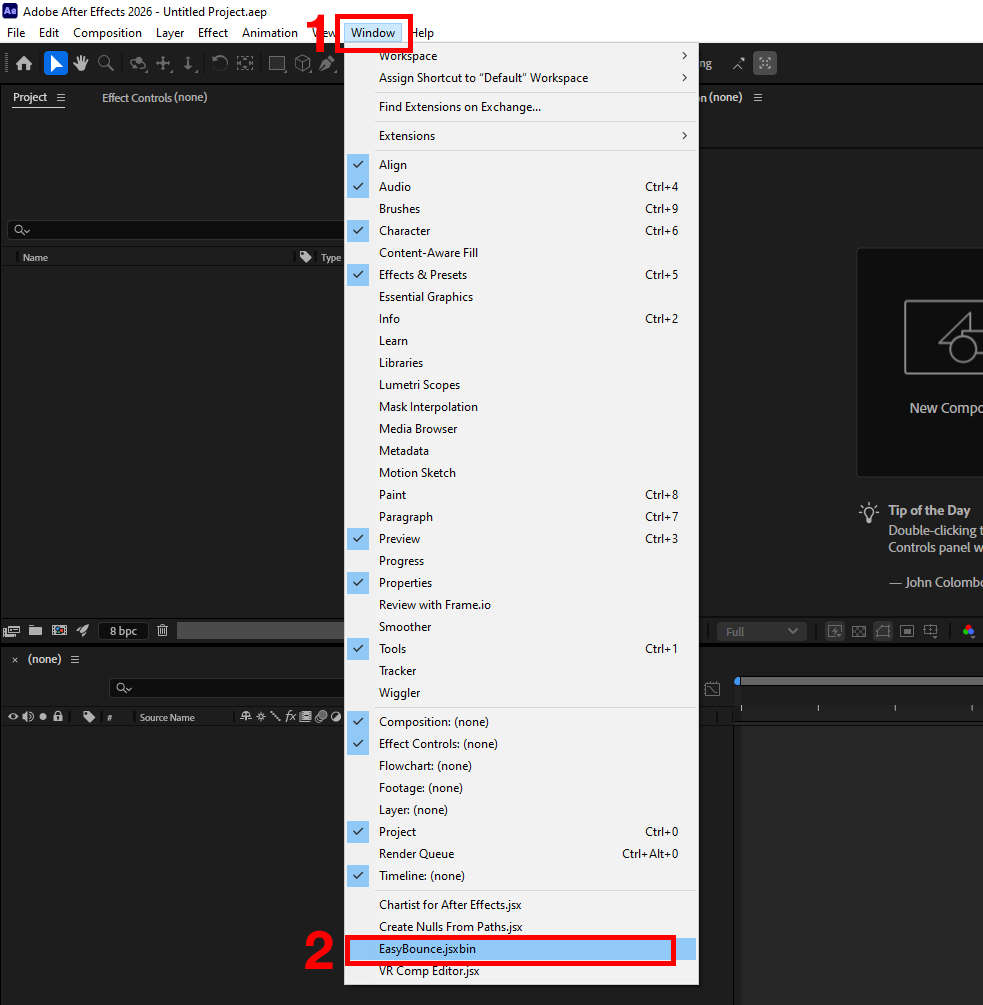Open timeline (none) panel hamburger menu
The height and width of the screenshot is (1005, 983).
tap(75, 660)
